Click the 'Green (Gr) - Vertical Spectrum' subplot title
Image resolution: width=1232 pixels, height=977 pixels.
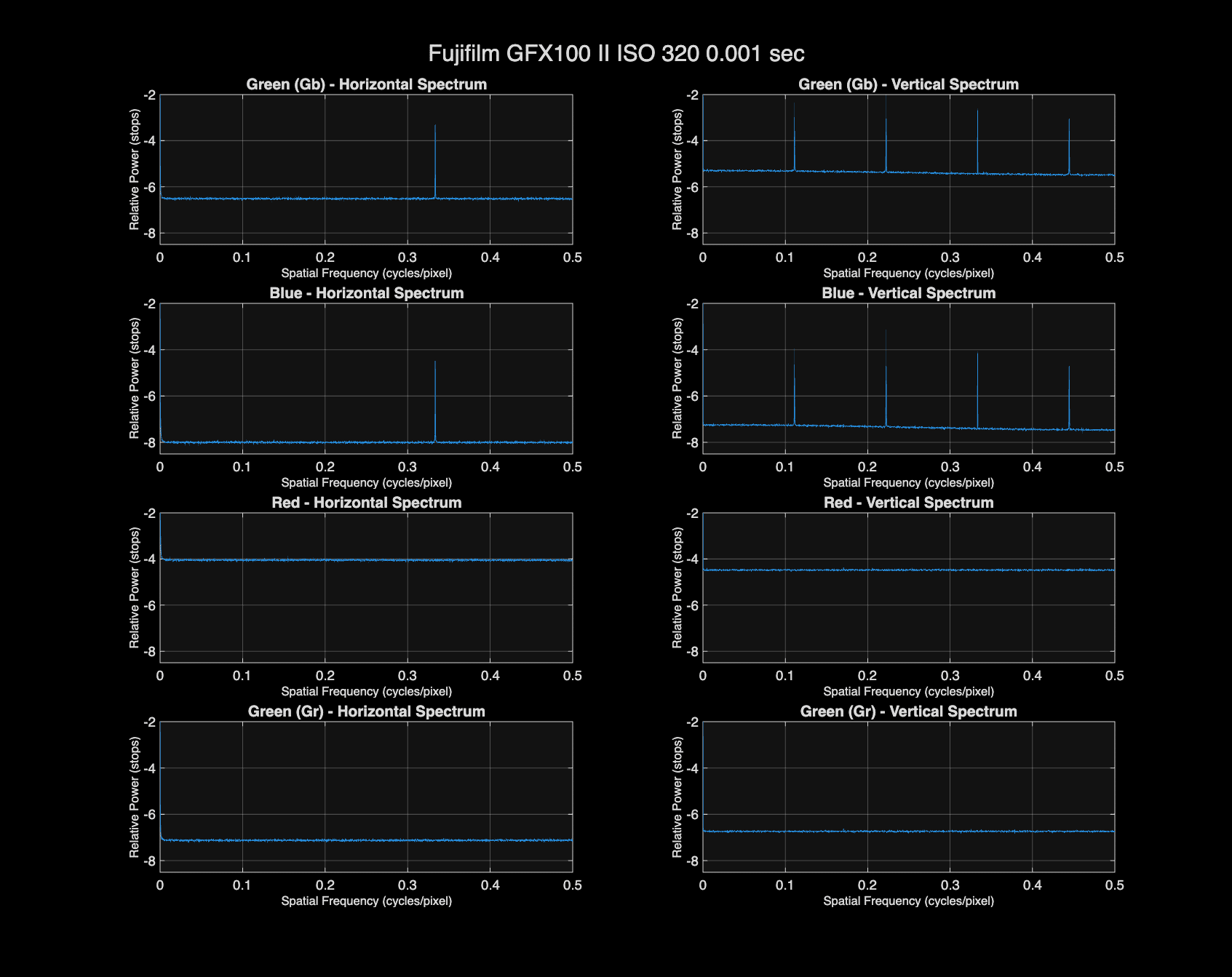click(x=908, y=711)
